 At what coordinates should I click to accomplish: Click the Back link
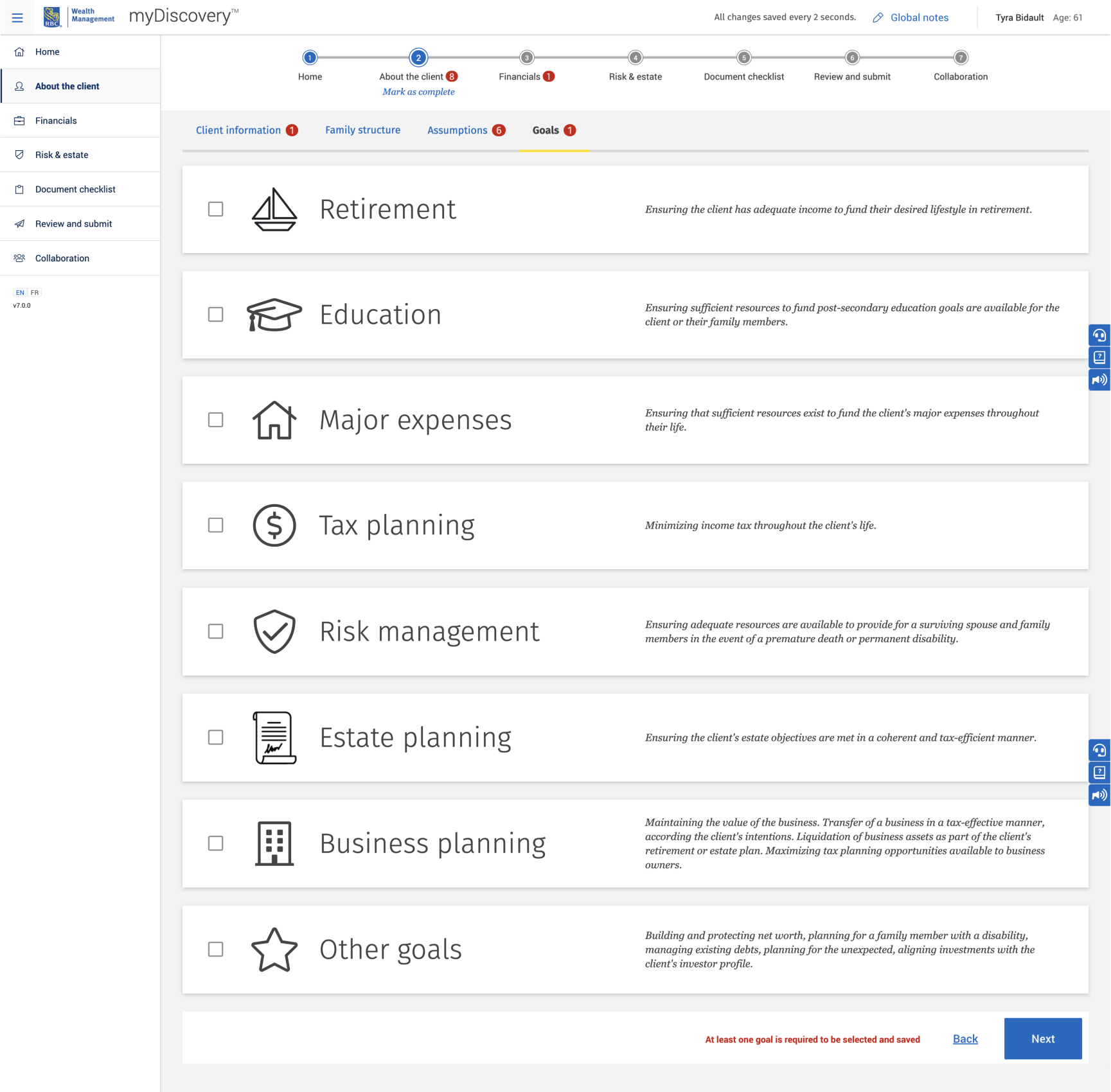pyautogui.click(x=965, y=1039)
